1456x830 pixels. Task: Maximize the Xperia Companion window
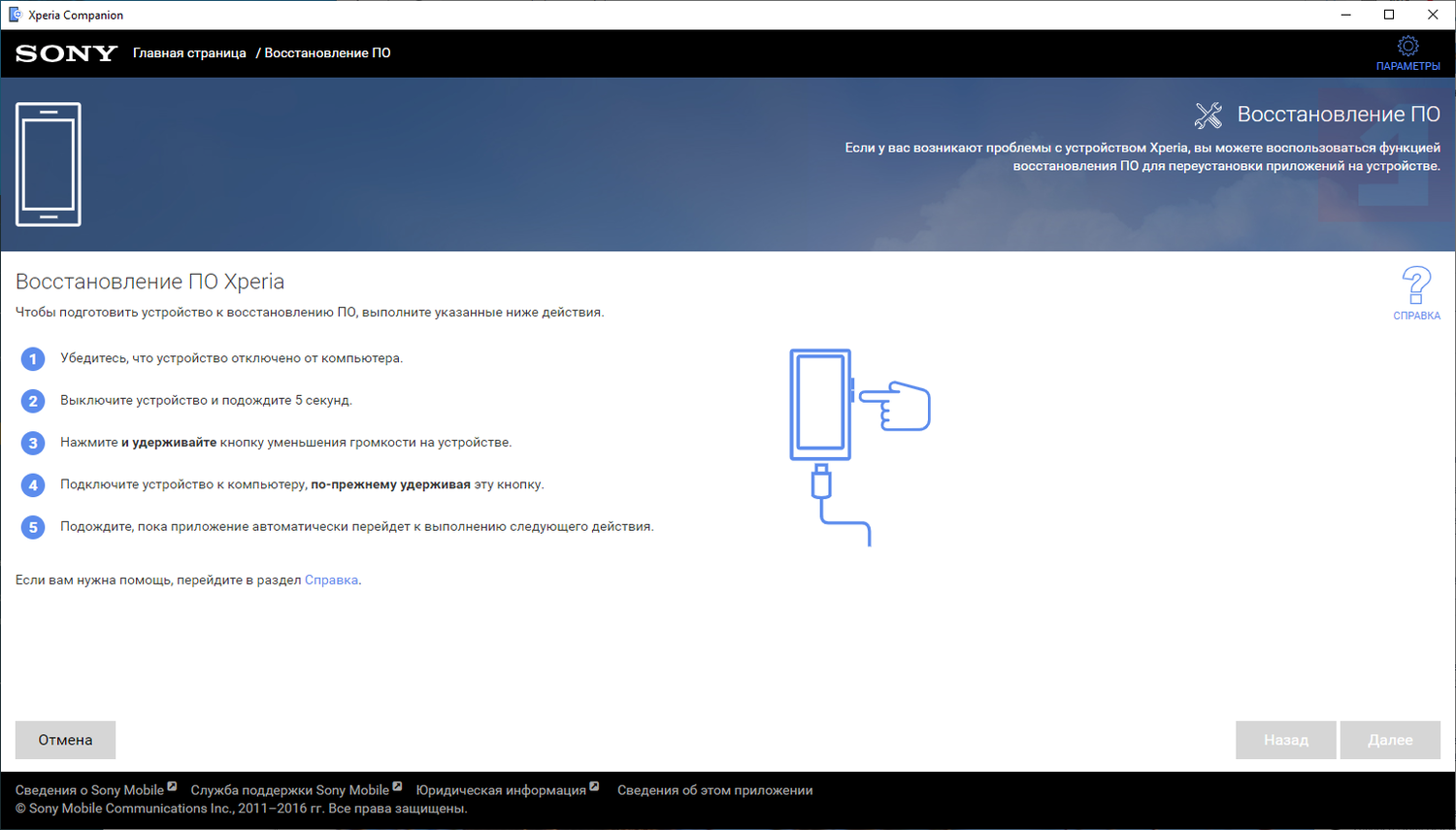click(x=1389, y=15)
